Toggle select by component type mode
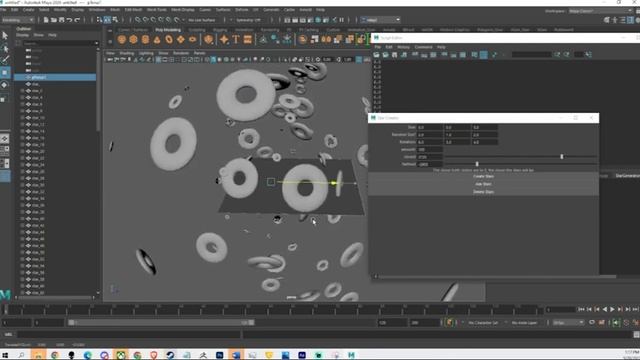The image size is (640, 360). (115, 20)
